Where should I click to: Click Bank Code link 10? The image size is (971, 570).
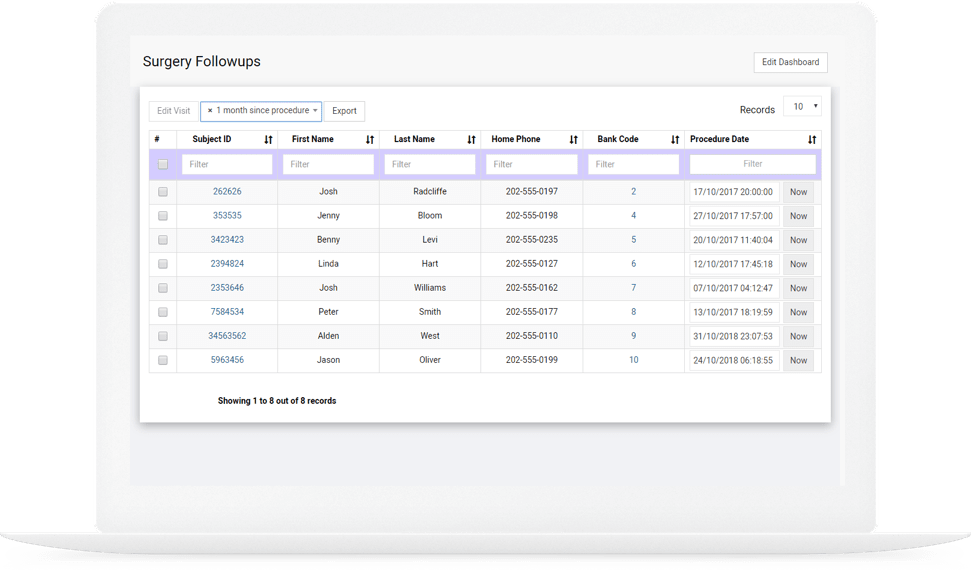coord(634,360)
